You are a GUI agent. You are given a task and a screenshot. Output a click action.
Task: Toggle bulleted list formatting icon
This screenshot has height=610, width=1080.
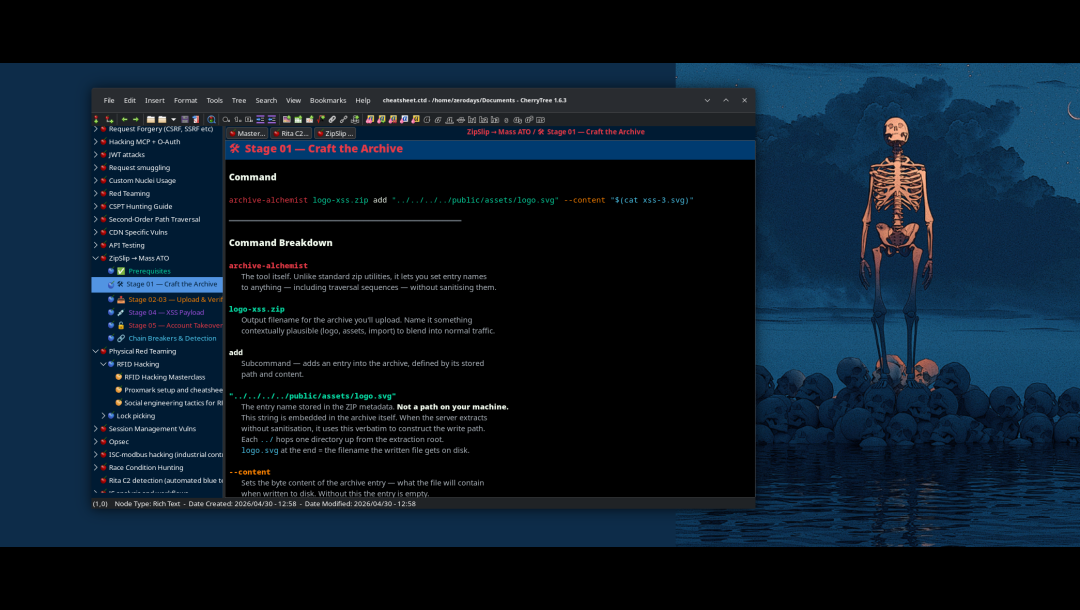coord(226,119)
